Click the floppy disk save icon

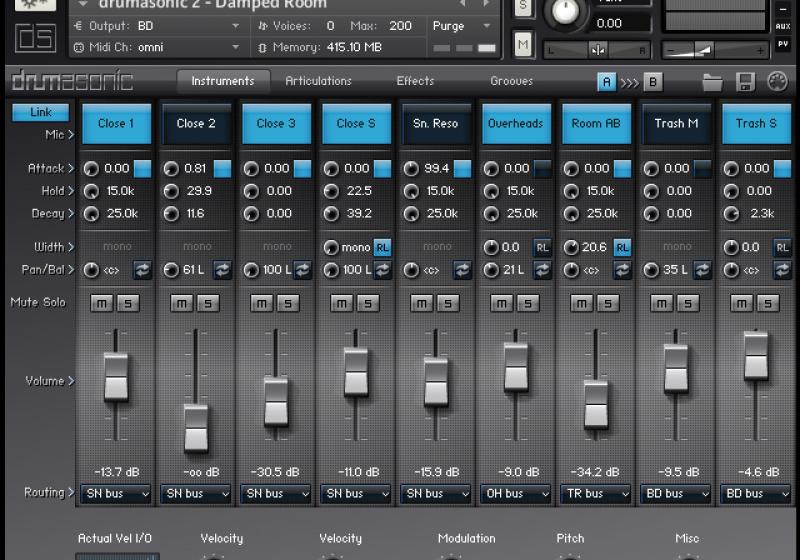tap(745, 82)
